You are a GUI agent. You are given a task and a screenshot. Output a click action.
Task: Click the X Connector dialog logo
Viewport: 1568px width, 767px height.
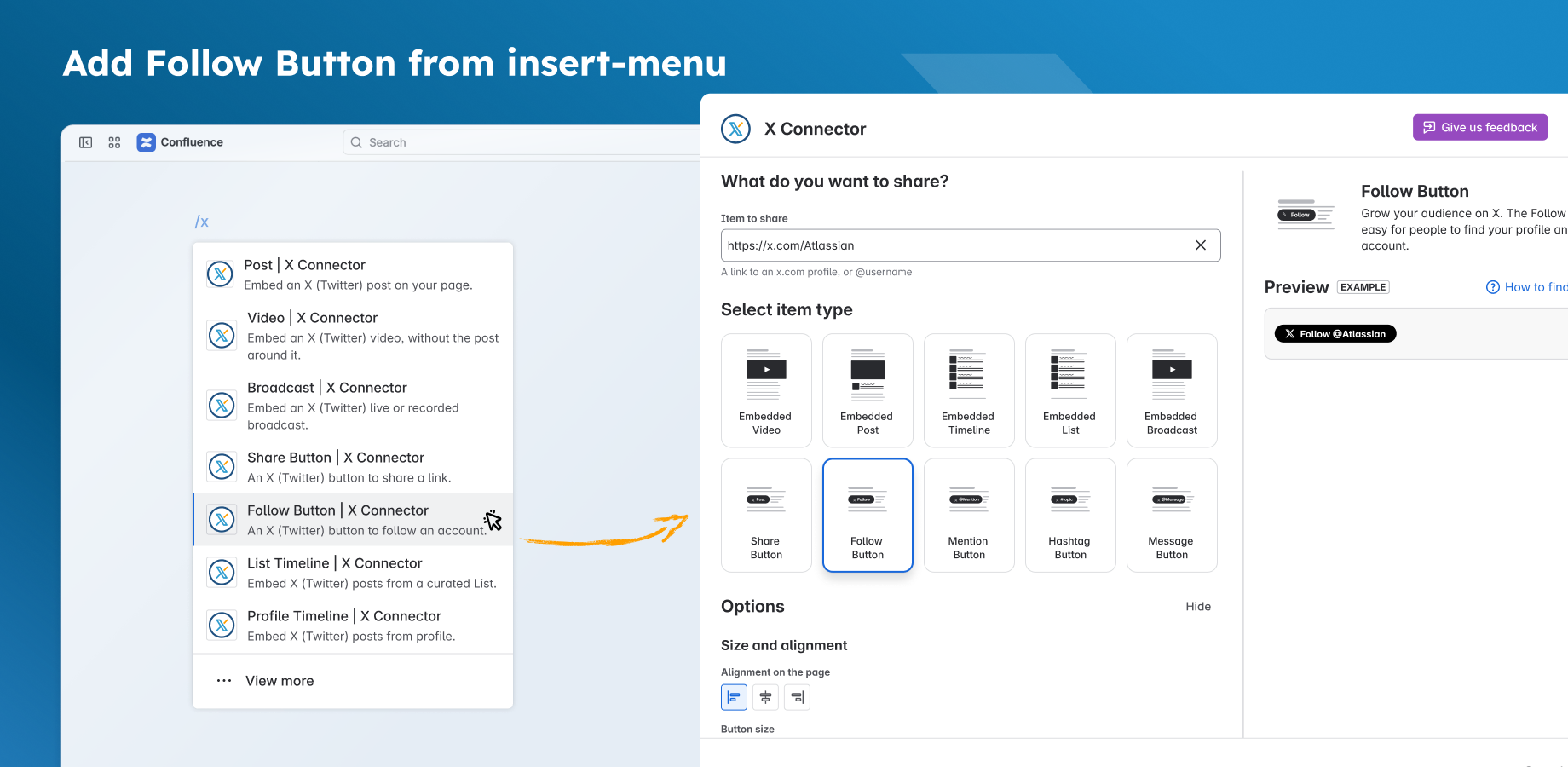pos(735,129)
